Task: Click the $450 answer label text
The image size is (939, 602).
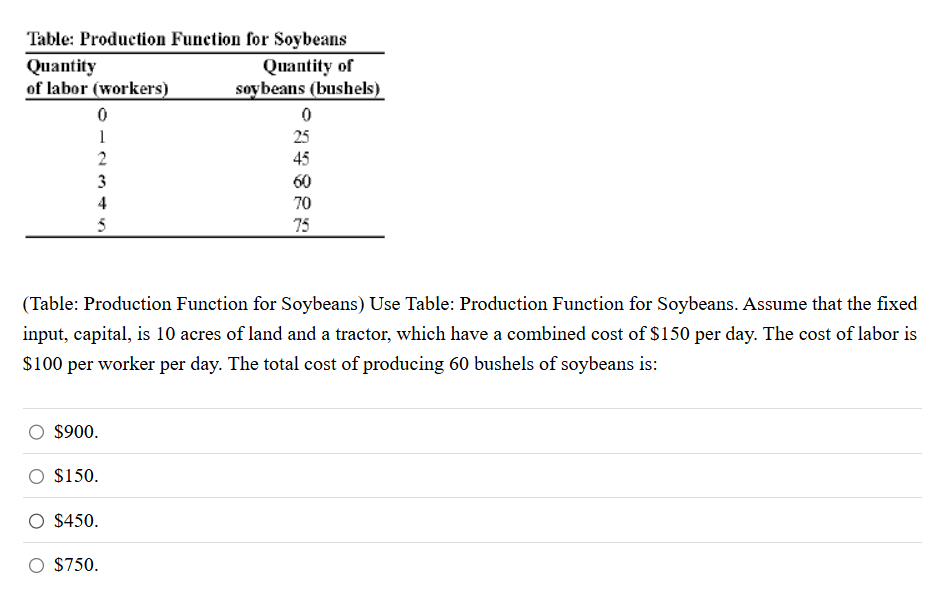Action: (75, 520)
